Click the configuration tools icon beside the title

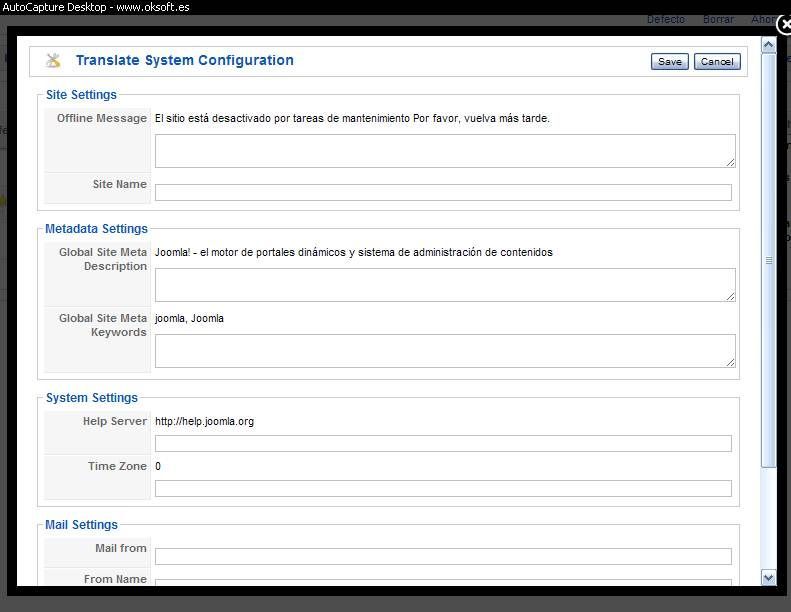[53, 61]
